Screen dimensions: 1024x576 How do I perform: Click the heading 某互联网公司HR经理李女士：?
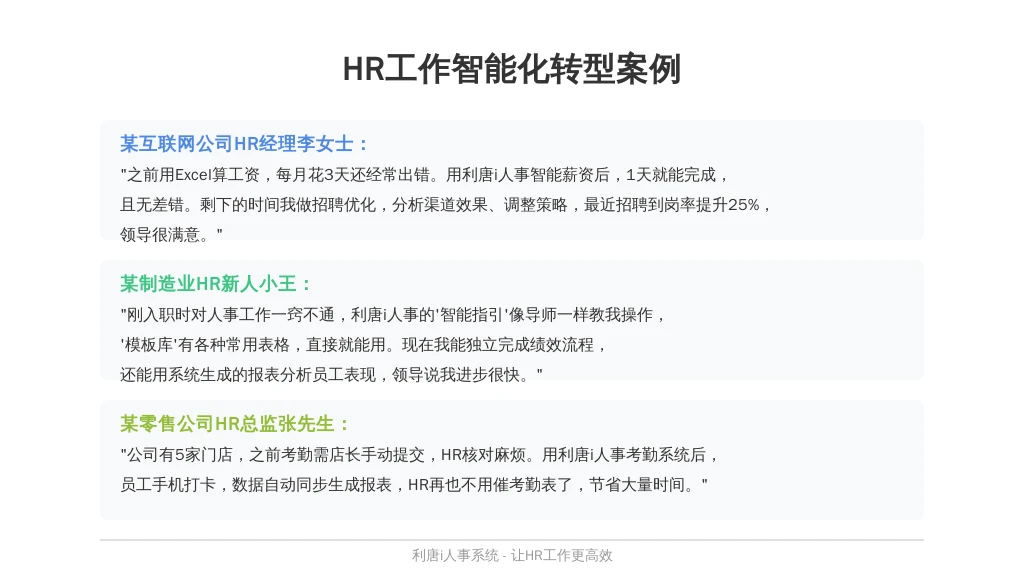coord(246,144)
